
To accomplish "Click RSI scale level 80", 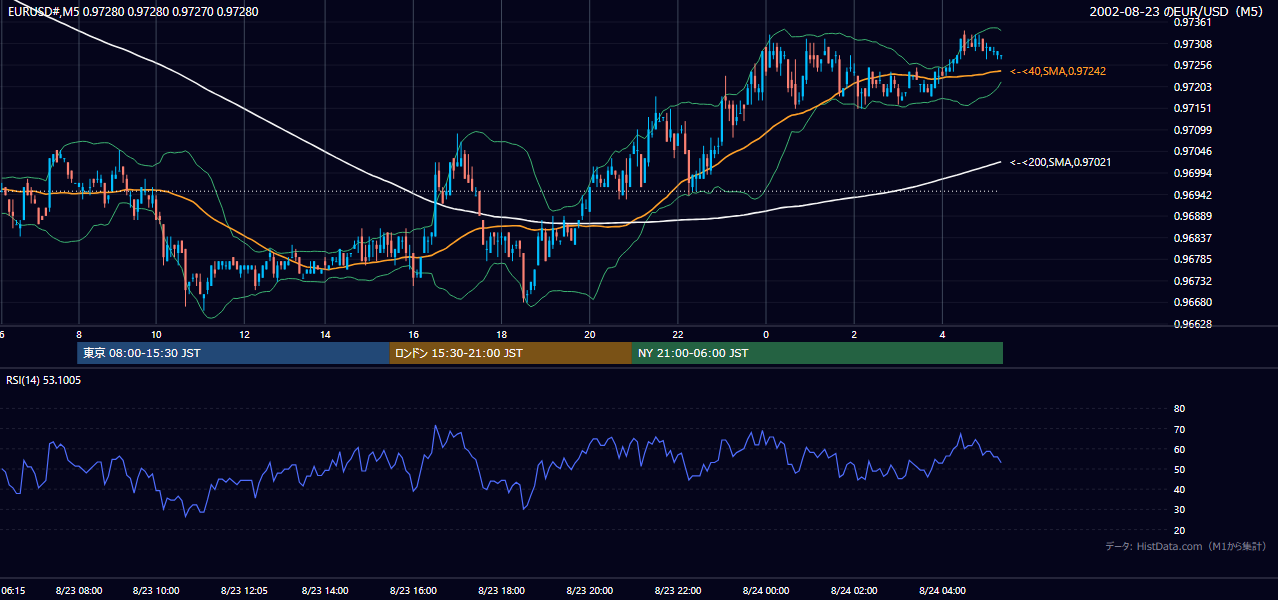I will pos(1179,409).
